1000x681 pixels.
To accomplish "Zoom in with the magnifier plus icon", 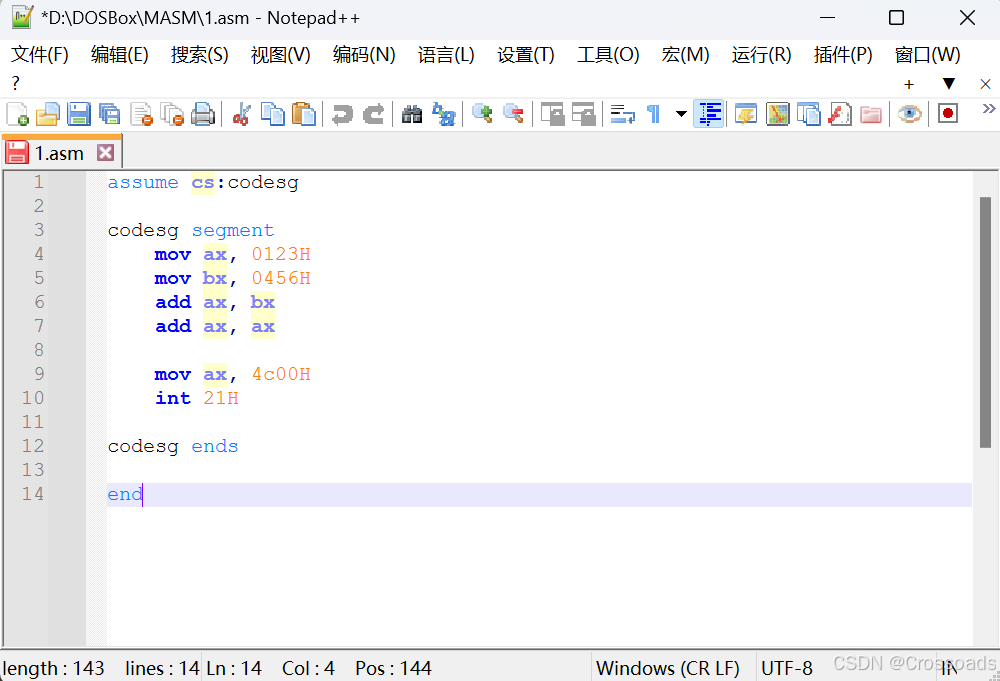I will coord(482,114).
